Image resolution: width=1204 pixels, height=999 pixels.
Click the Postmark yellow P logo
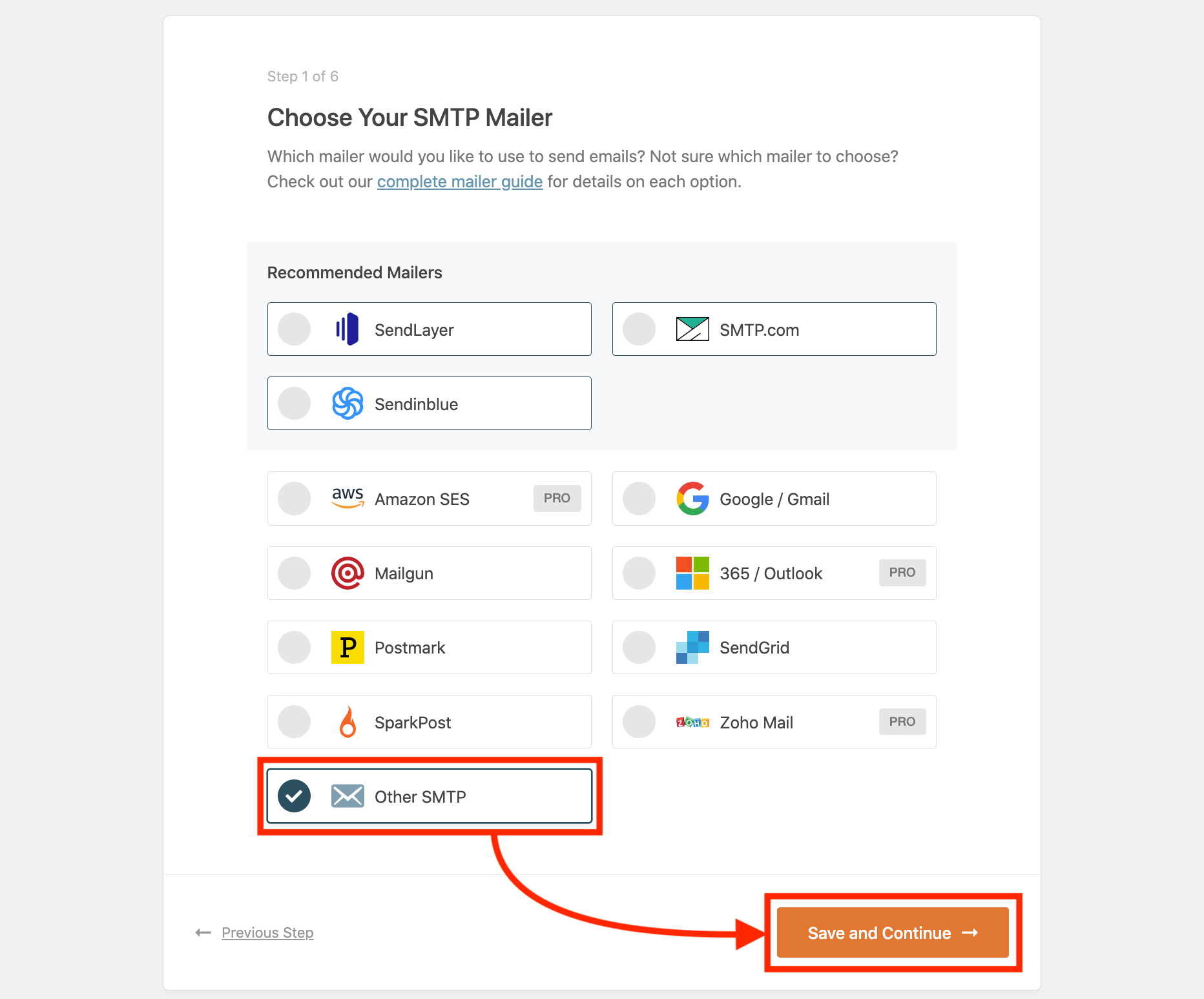pyautogui.click(x=348, y=647)
